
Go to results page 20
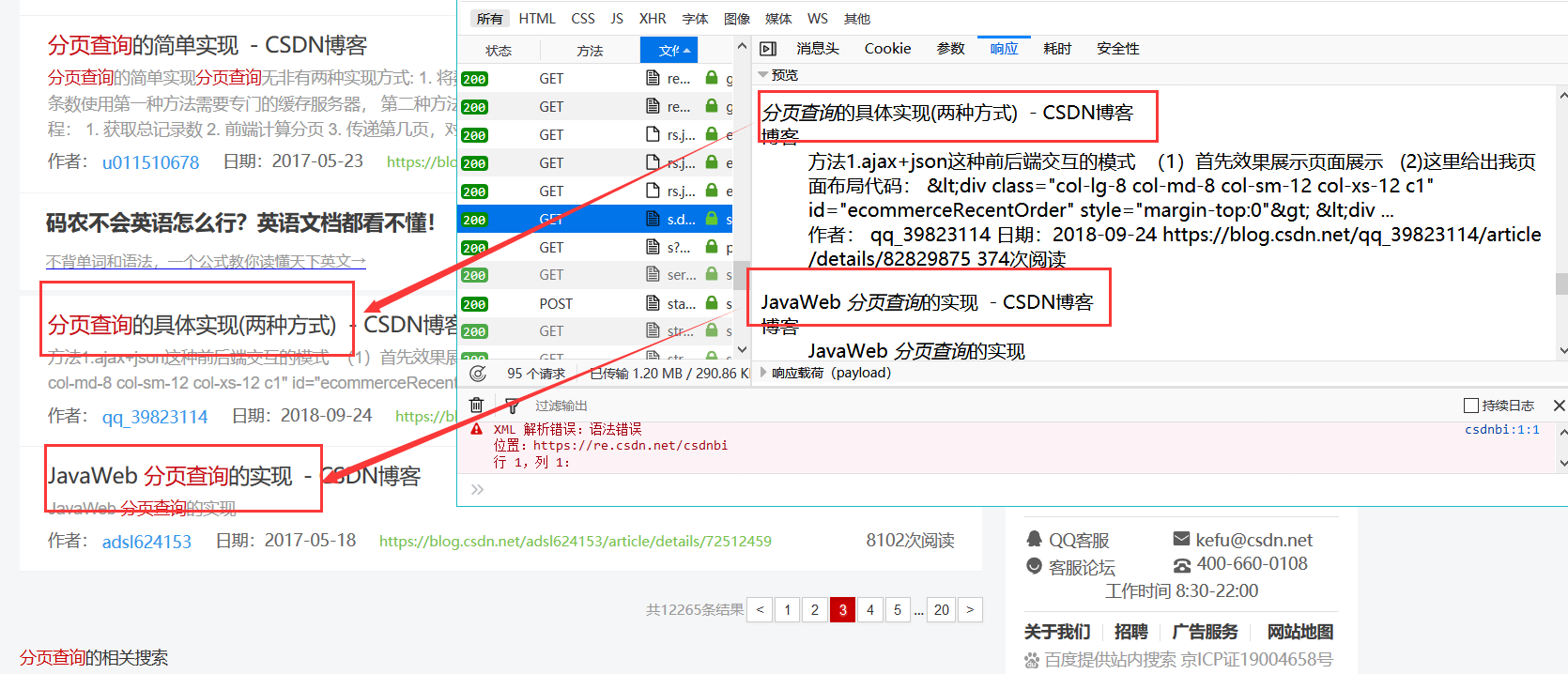[941, 610]
